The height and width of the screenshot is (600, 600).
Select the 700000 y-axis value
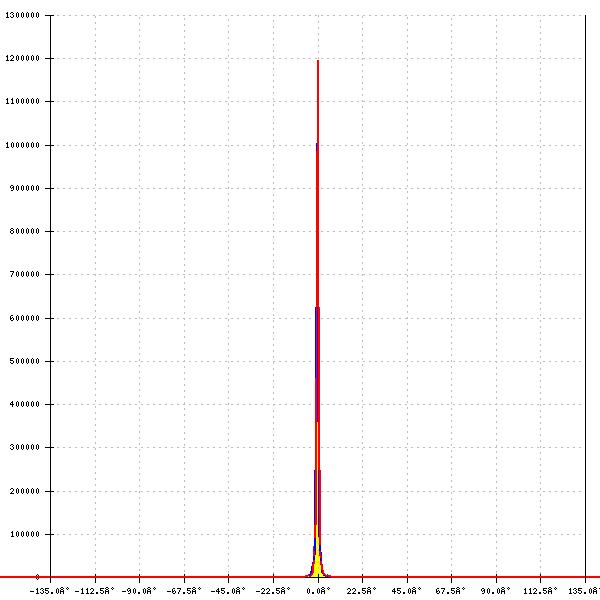[x=25, y=274]
